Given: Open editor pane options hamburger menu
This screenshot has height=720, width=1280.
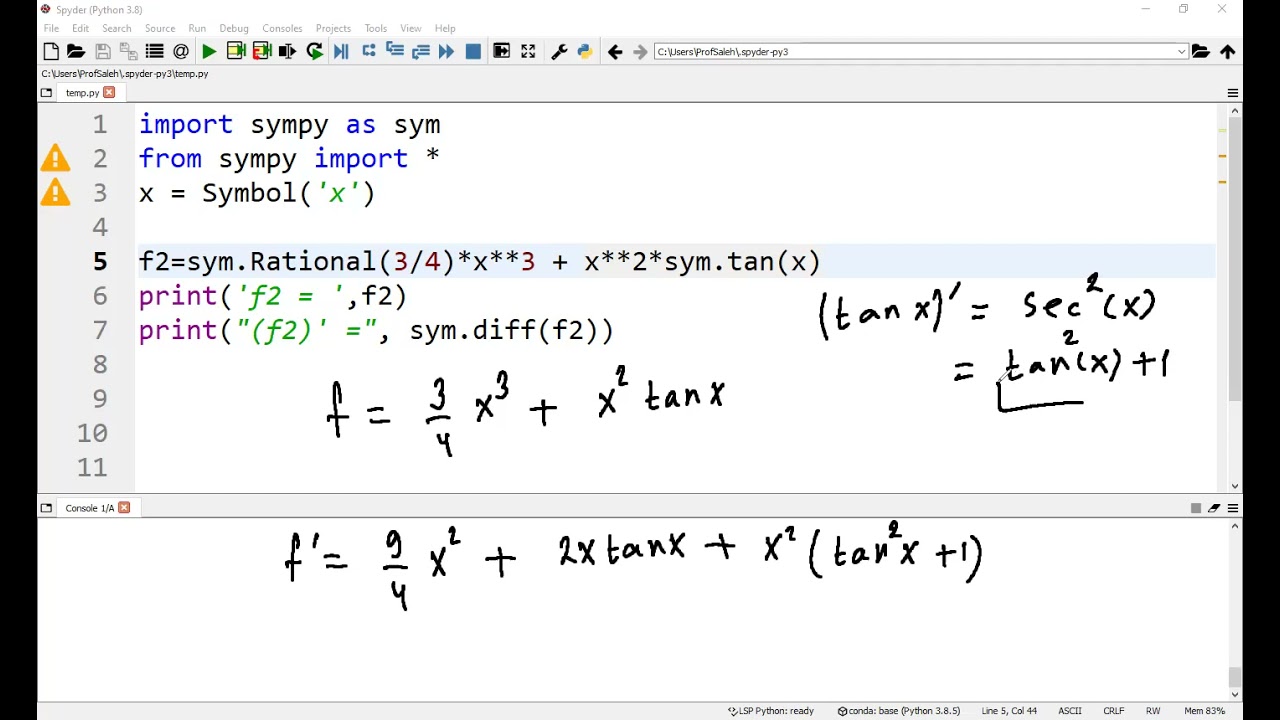Looking at the screenshot, I should pyautogui.click(x=1233, y=93).
